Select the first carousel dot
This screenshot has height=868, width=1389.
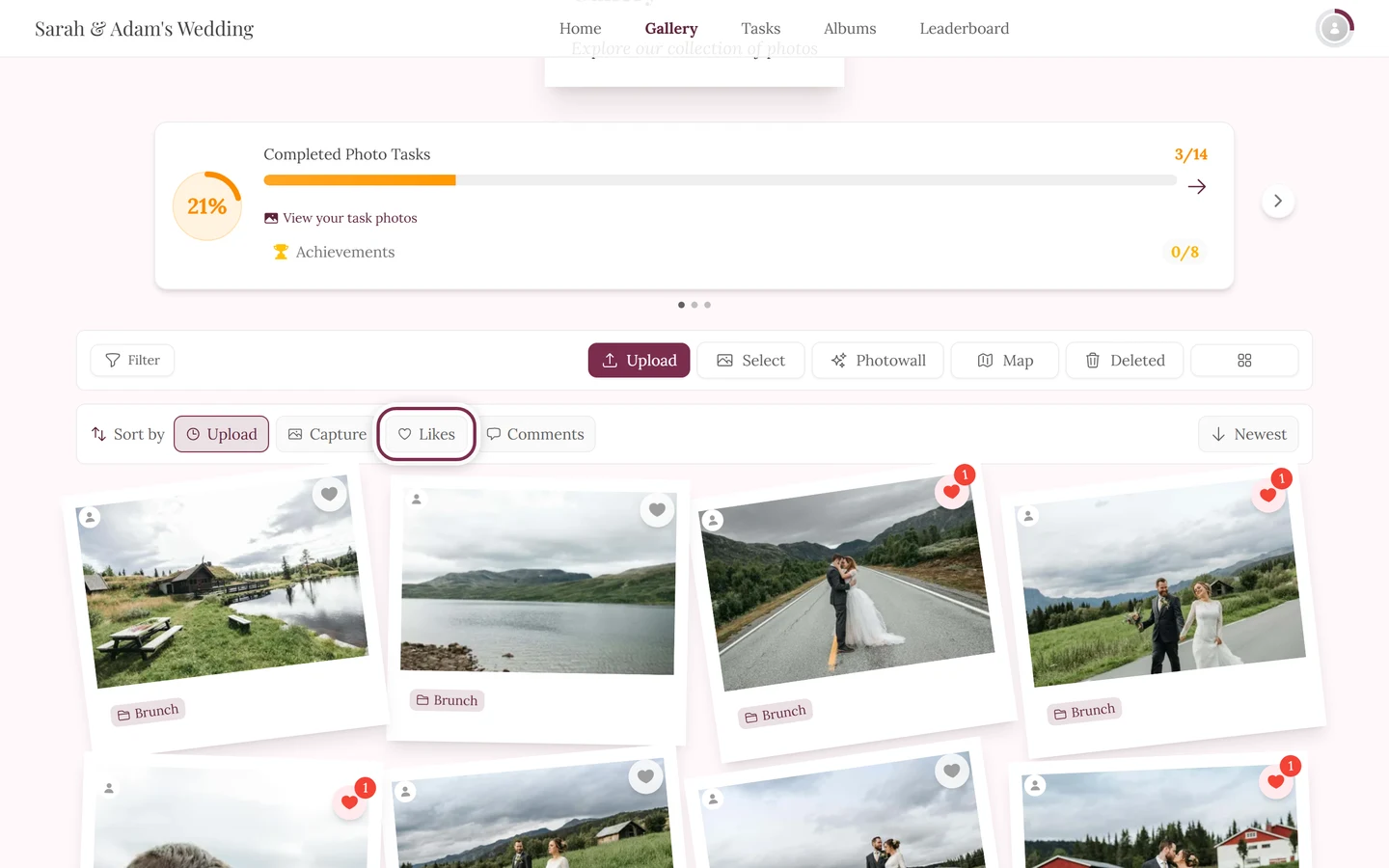(681, 305)
